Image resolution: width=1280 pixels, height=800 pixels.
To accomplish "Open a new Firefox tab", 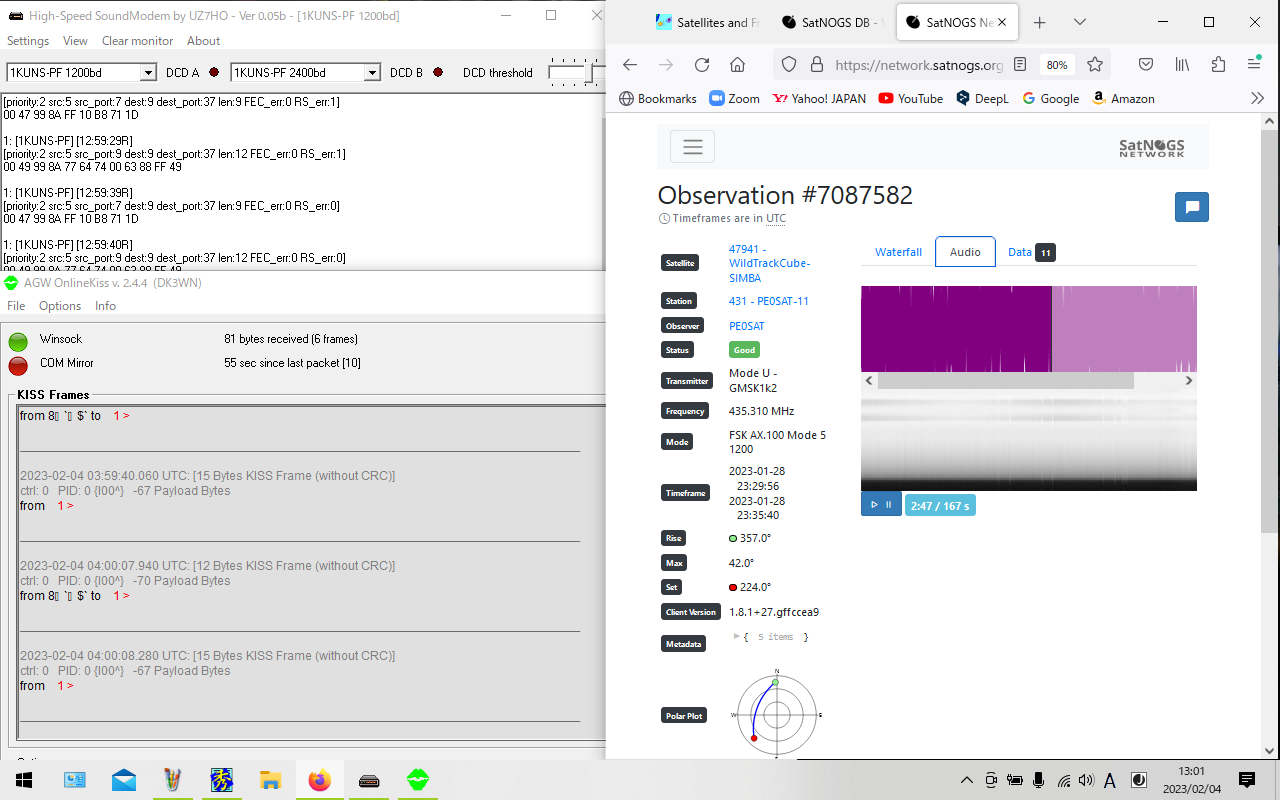I will pyautogui.click(x=1040, y=22).
